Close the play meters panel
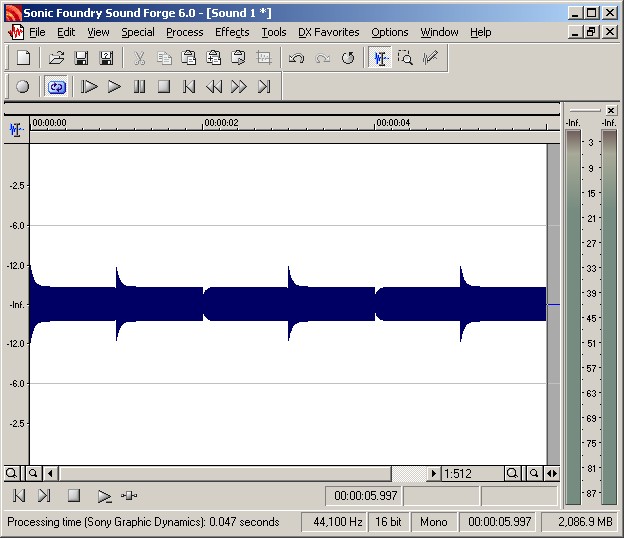Image resolution: width=624 pixels, height=538 pixels. pos(611,110)
